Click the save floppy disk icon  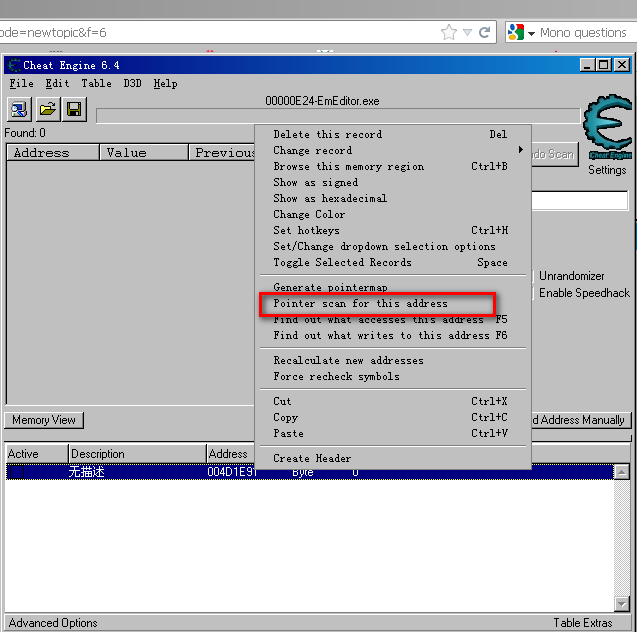point(74,109)
